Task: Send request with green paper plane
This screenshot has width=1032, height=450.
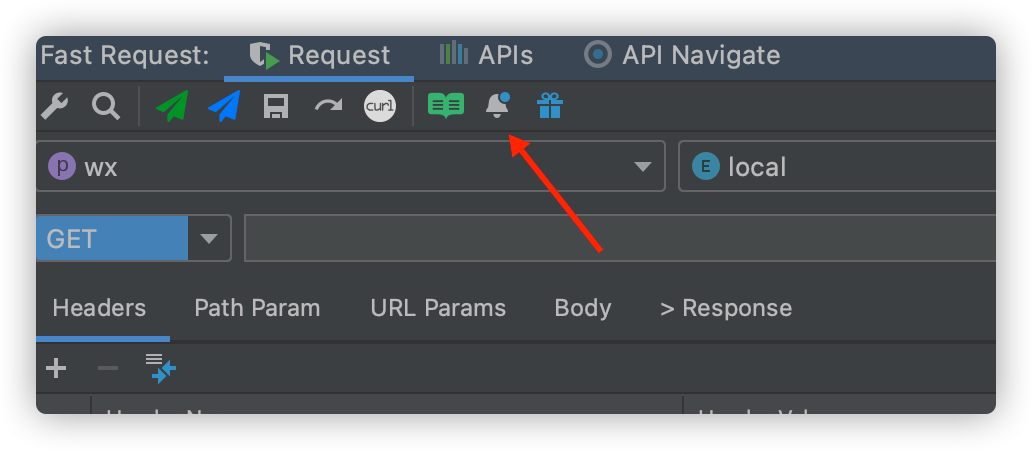Action: pyautogui.click(x=172, y=106)
